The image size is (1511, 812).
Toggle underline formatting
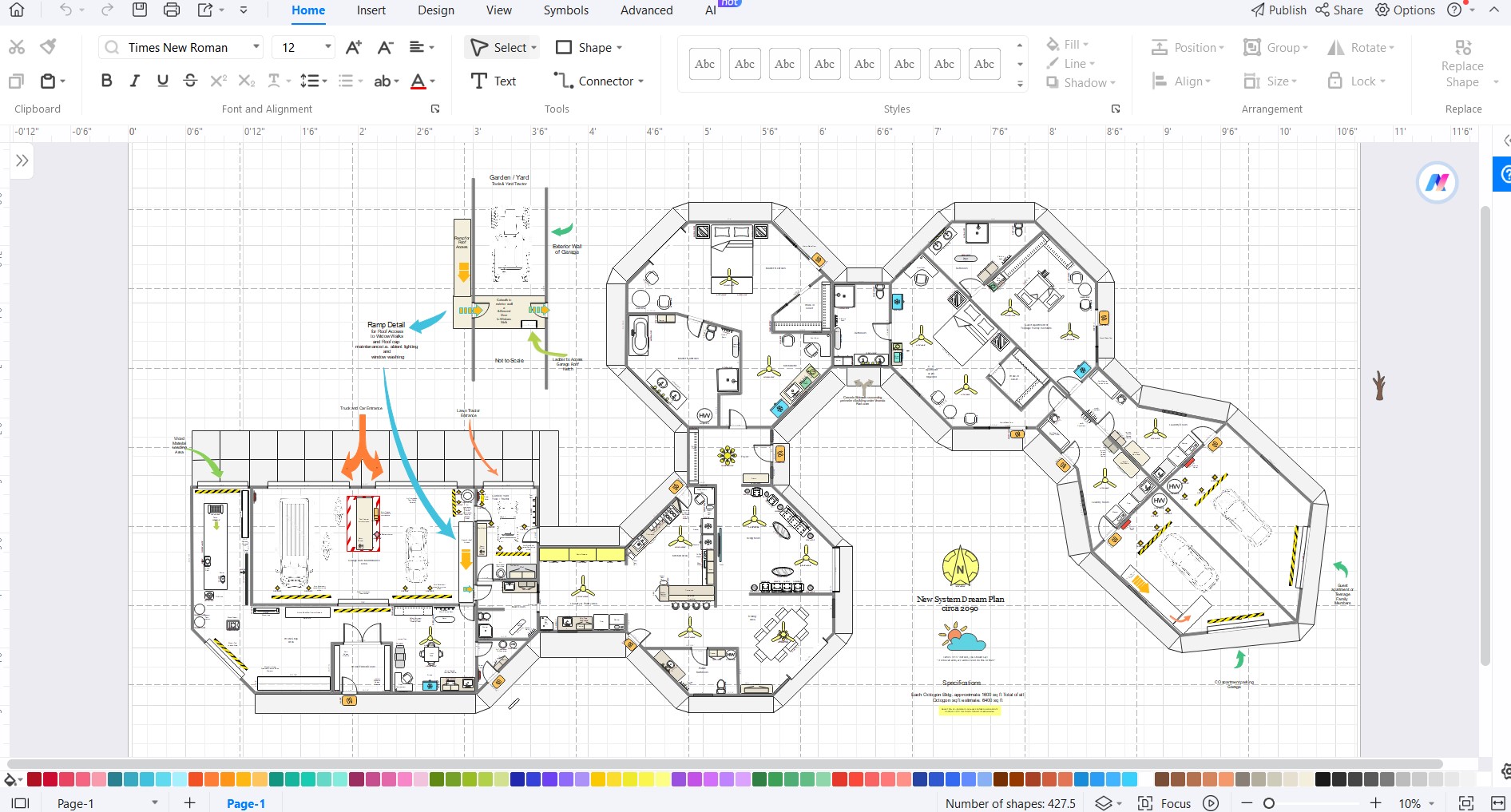162,81
